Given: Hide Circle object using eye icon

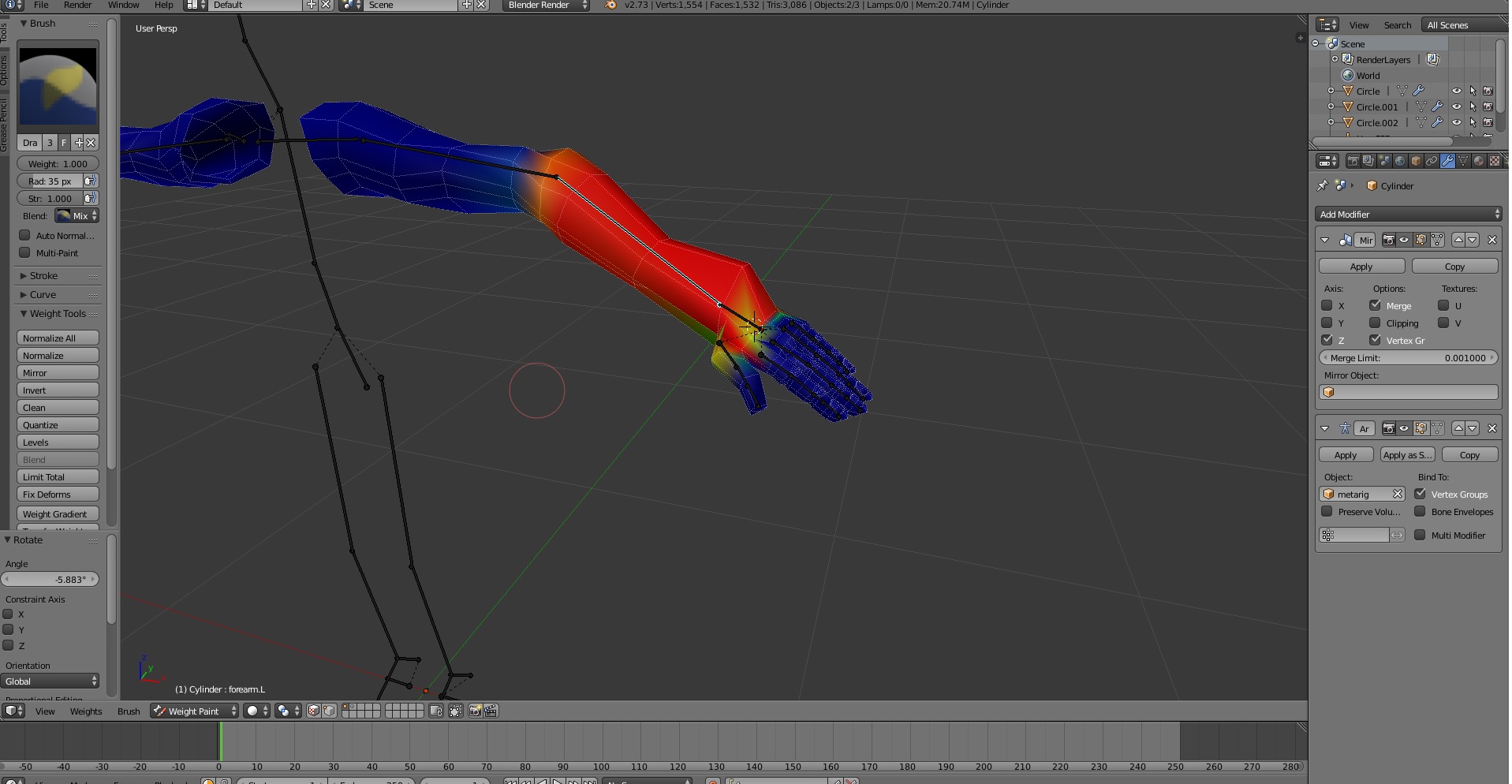Looking at the screenshot, I should tap(1457, 91).
